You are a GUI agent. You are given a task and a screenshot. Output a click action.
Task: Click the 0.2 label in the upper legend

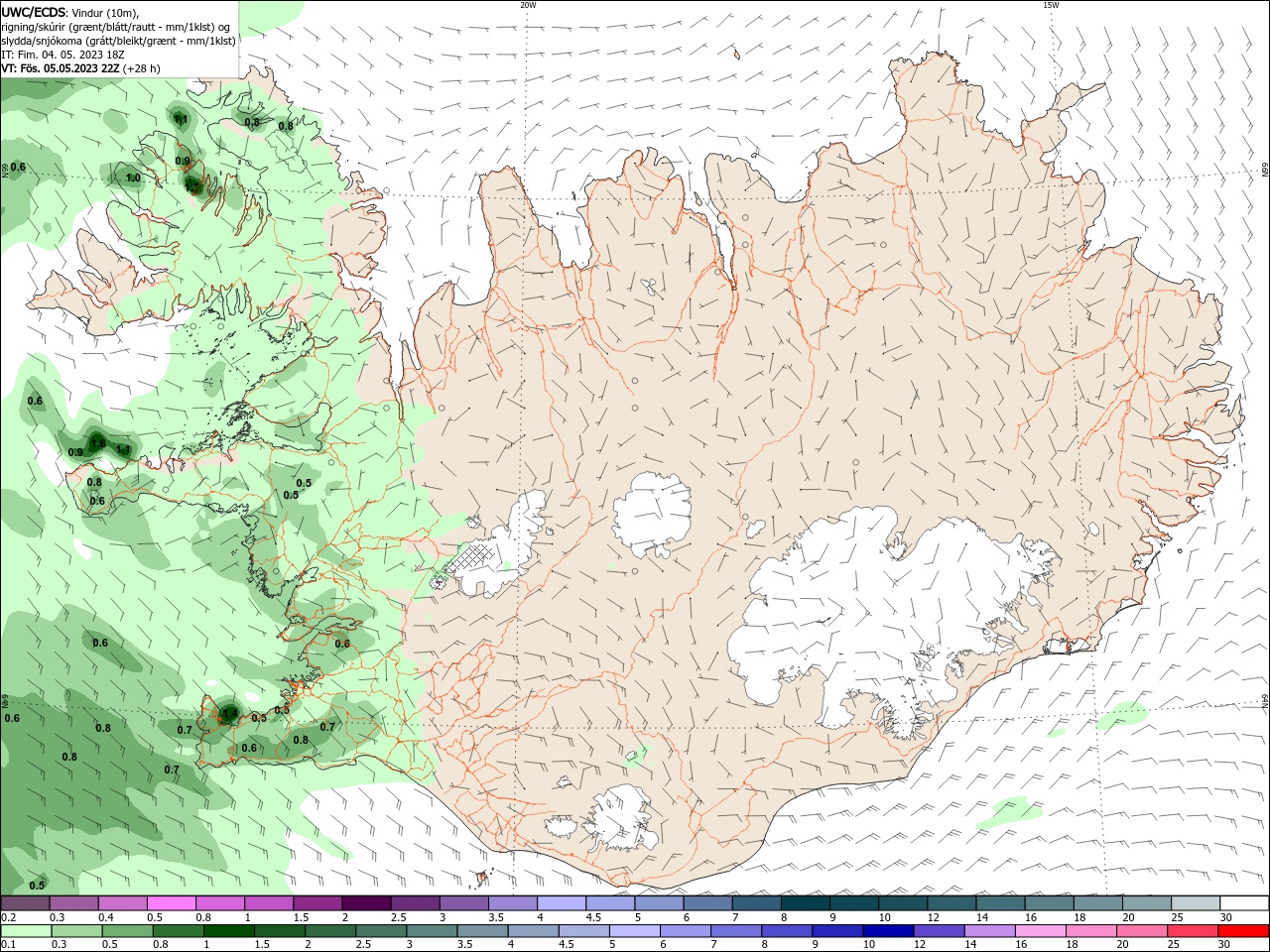8,917
